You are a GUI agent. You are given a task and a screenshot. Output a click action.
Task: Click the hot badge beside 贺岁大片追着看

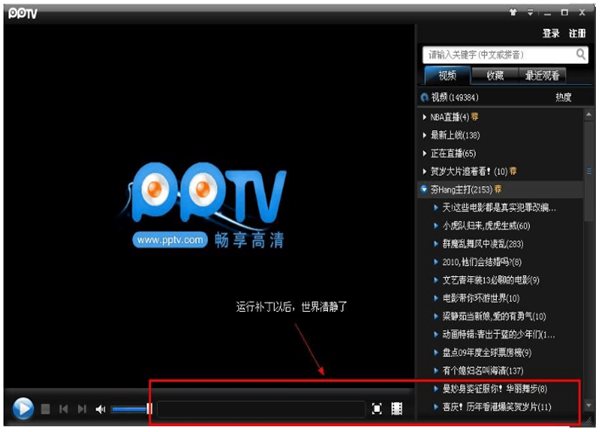click(x=513, y=171)
